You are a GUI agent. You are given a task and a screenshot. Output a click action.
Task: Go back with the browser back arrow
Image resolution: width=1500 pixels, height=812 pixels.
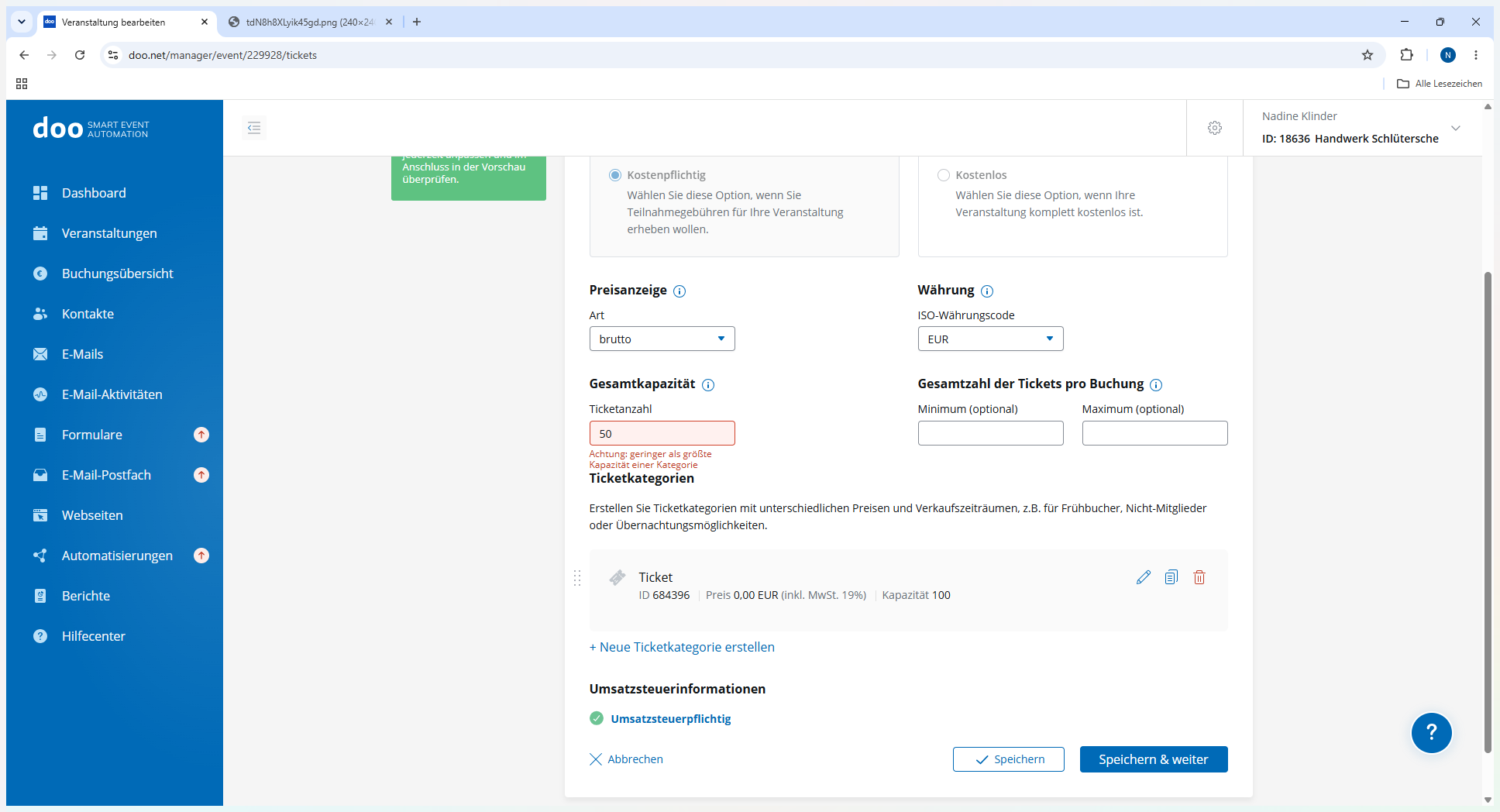(24, 55)
